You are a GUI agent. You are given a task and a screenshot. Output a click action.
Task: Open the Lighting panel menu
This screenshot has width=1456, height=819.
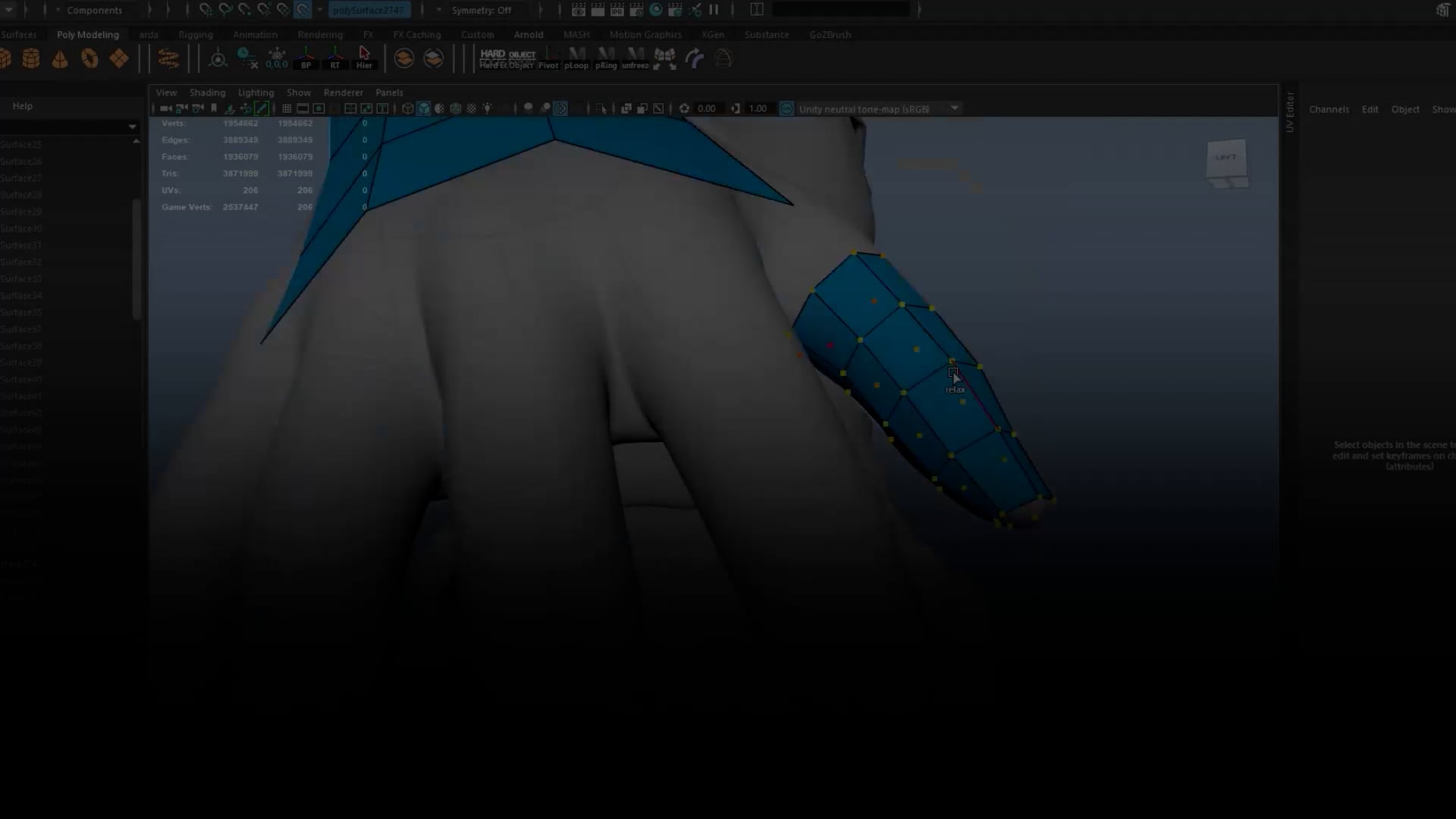(x=256, y=93)
